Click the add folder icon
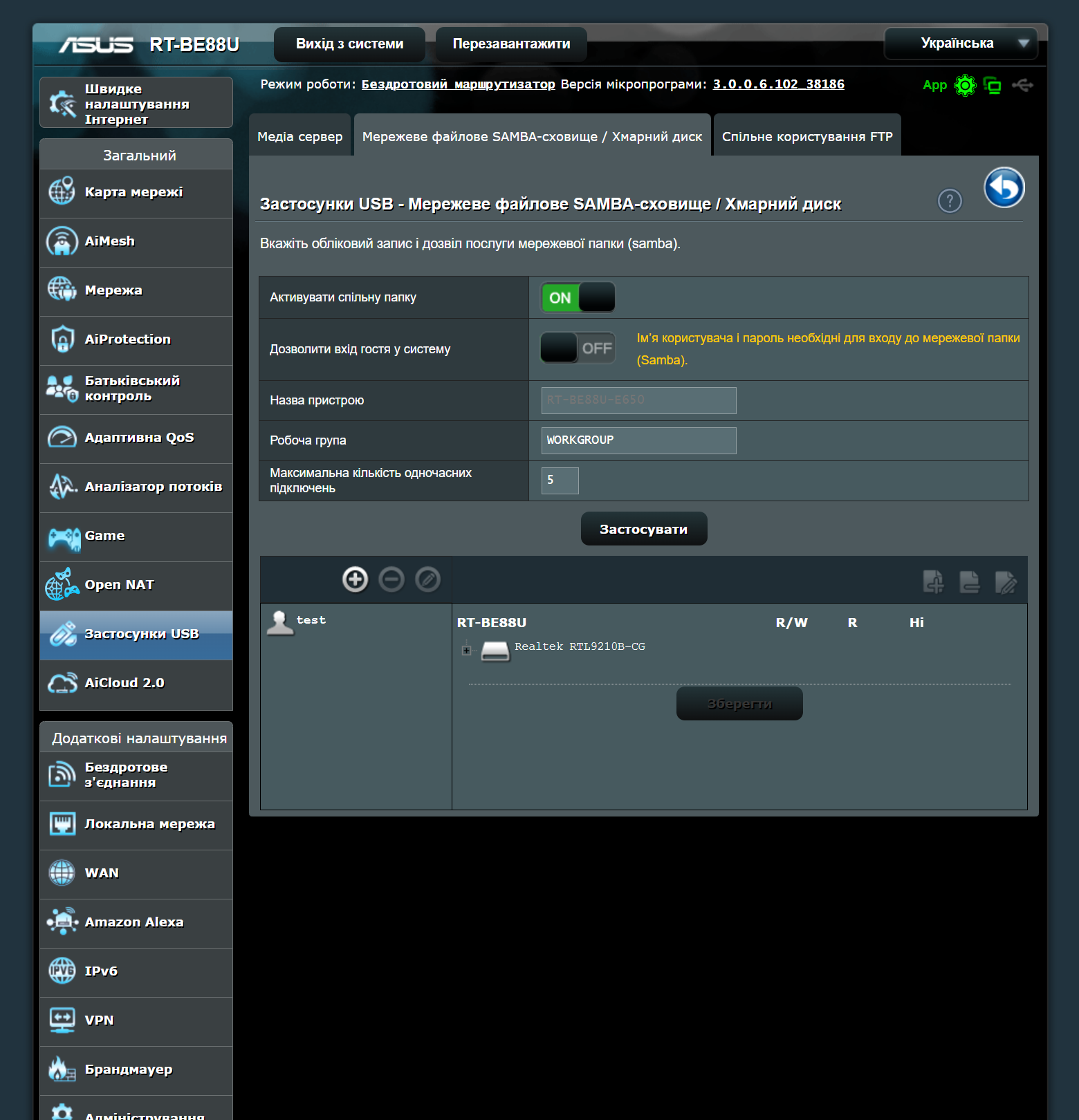The width and height of the screenshot is (1079, 1120). pos(933,581)
